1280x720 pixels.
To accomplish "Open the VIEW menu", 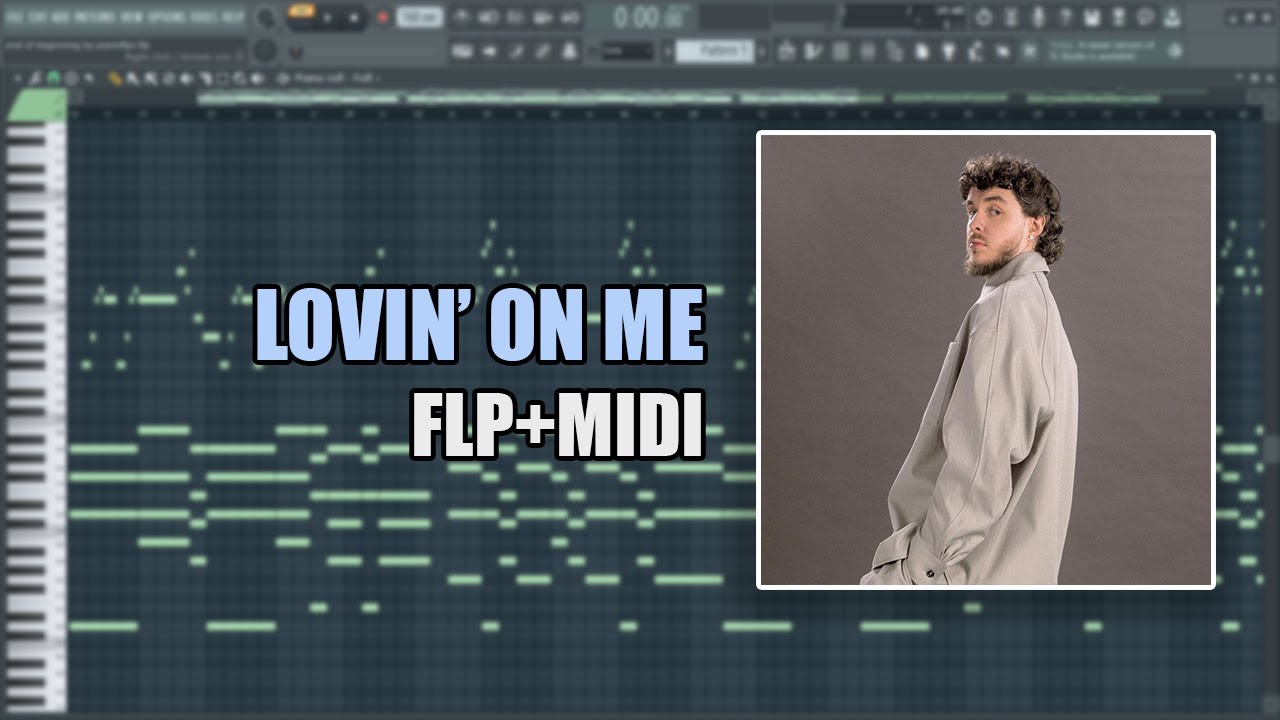I will click(x=131, y=17).
